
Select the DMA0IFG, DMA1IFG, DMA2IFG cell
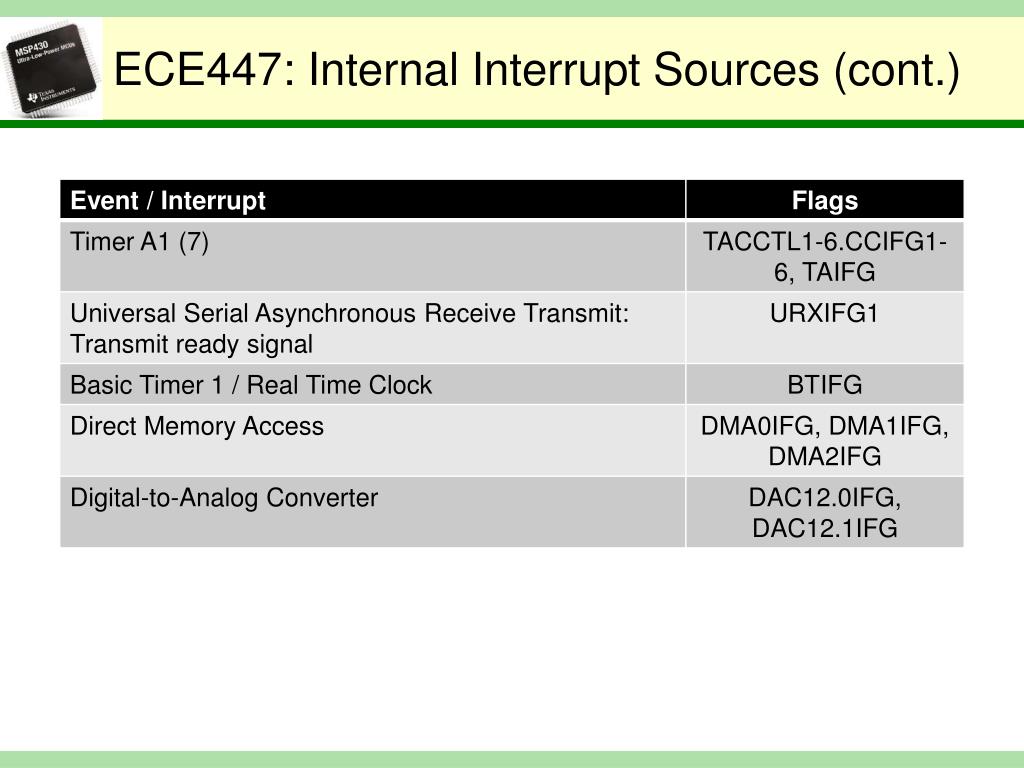click(825, 441)
